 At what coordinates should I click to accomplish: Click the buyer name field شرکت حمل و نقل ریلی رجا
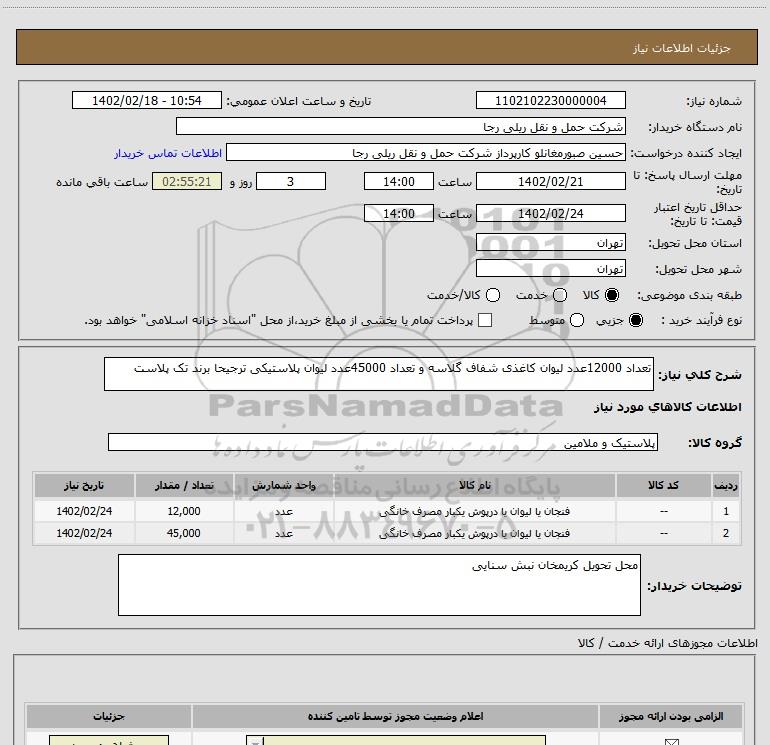[x=401, y=127]
